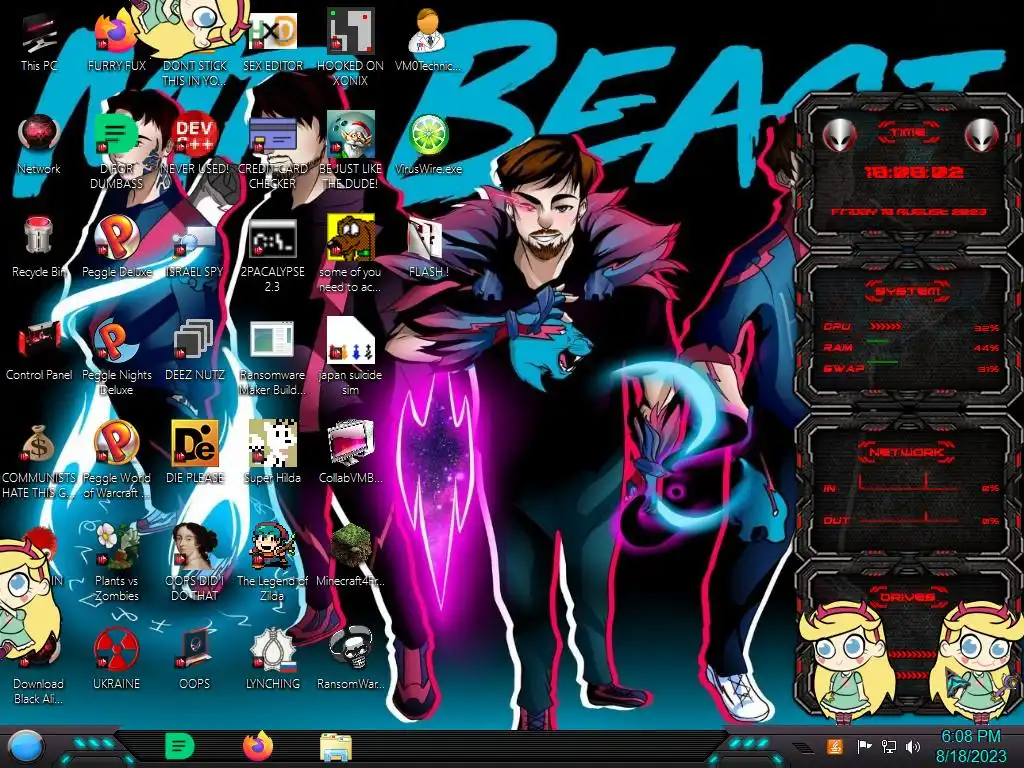Screen dimensions: 1024x768
Task: Select the BE JUST LIKE THE DUDE! icon
Action: click(350, 134)
